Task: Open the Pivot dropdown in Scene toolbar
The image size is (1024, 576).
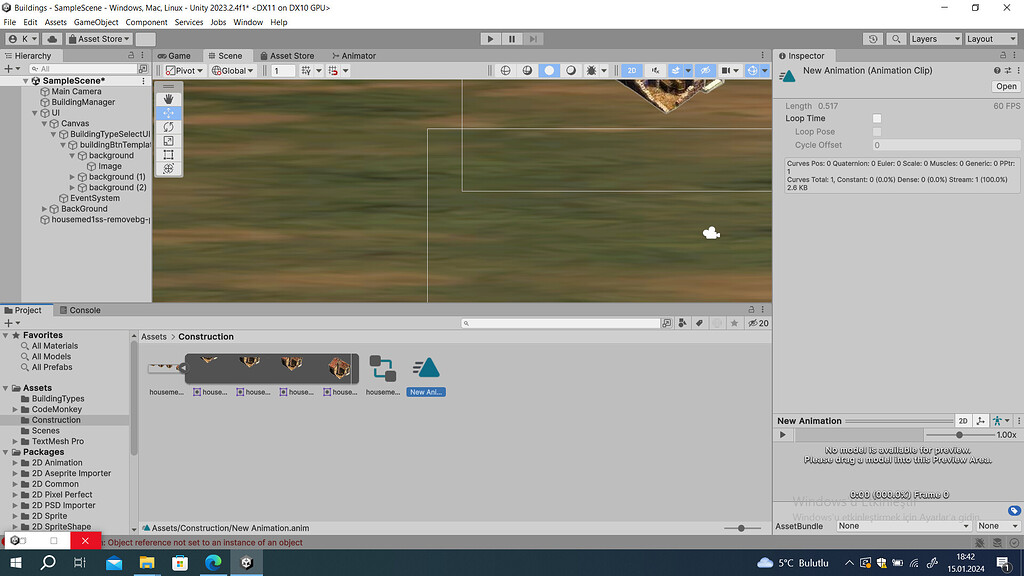Action: click(x=185, y=70)
